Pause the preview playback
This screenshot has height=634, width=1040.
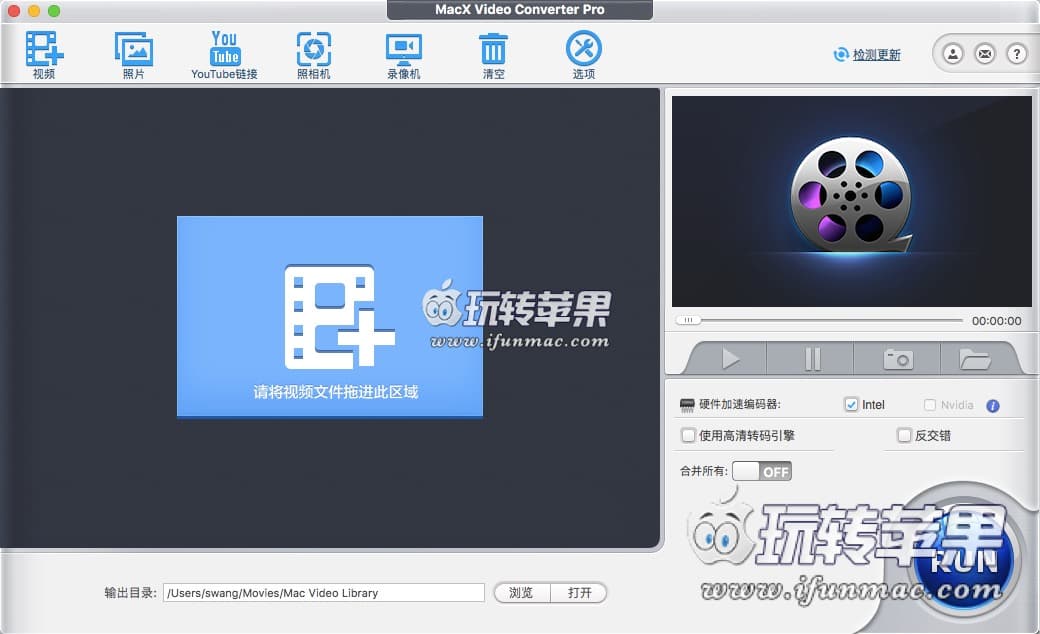click(x=812, y=359)
